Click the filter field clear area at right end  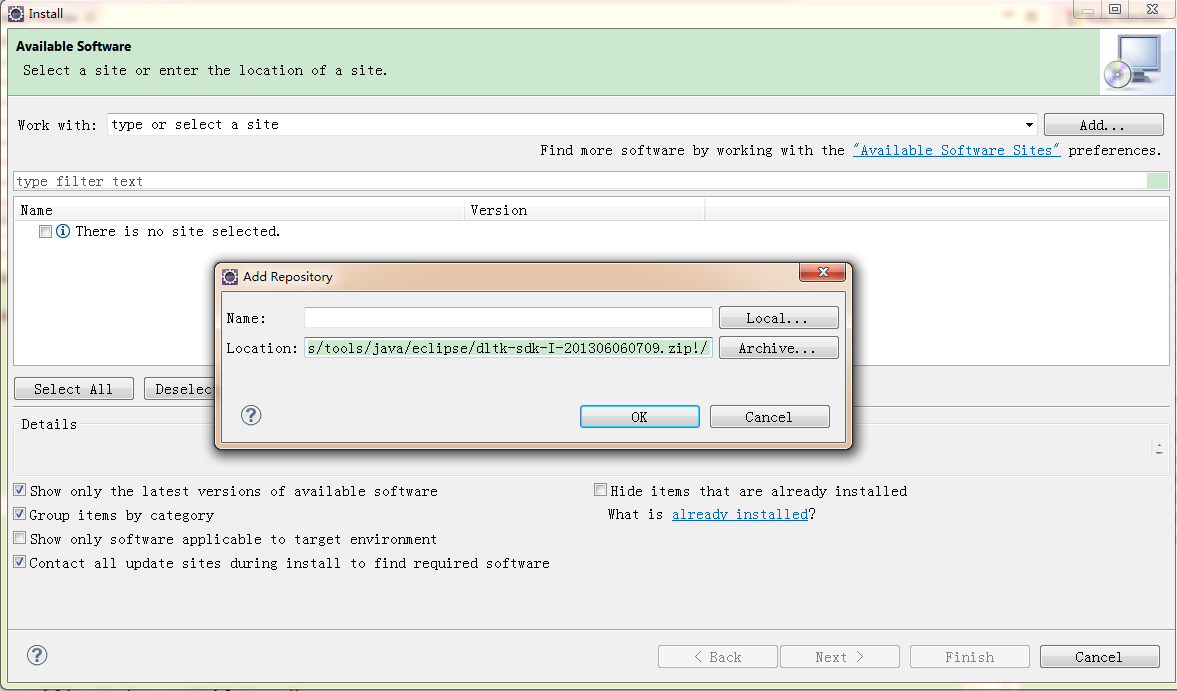tap(1157, 181)
